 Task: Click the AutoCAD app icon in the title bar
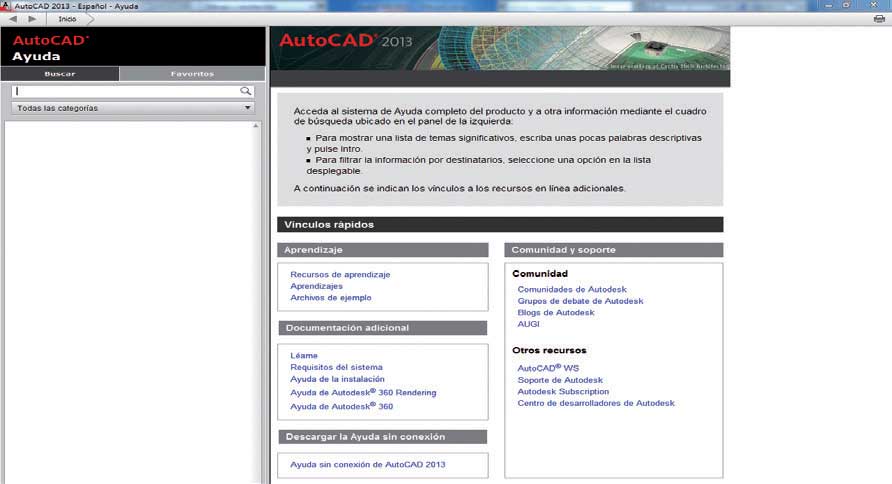click(5, 6)
